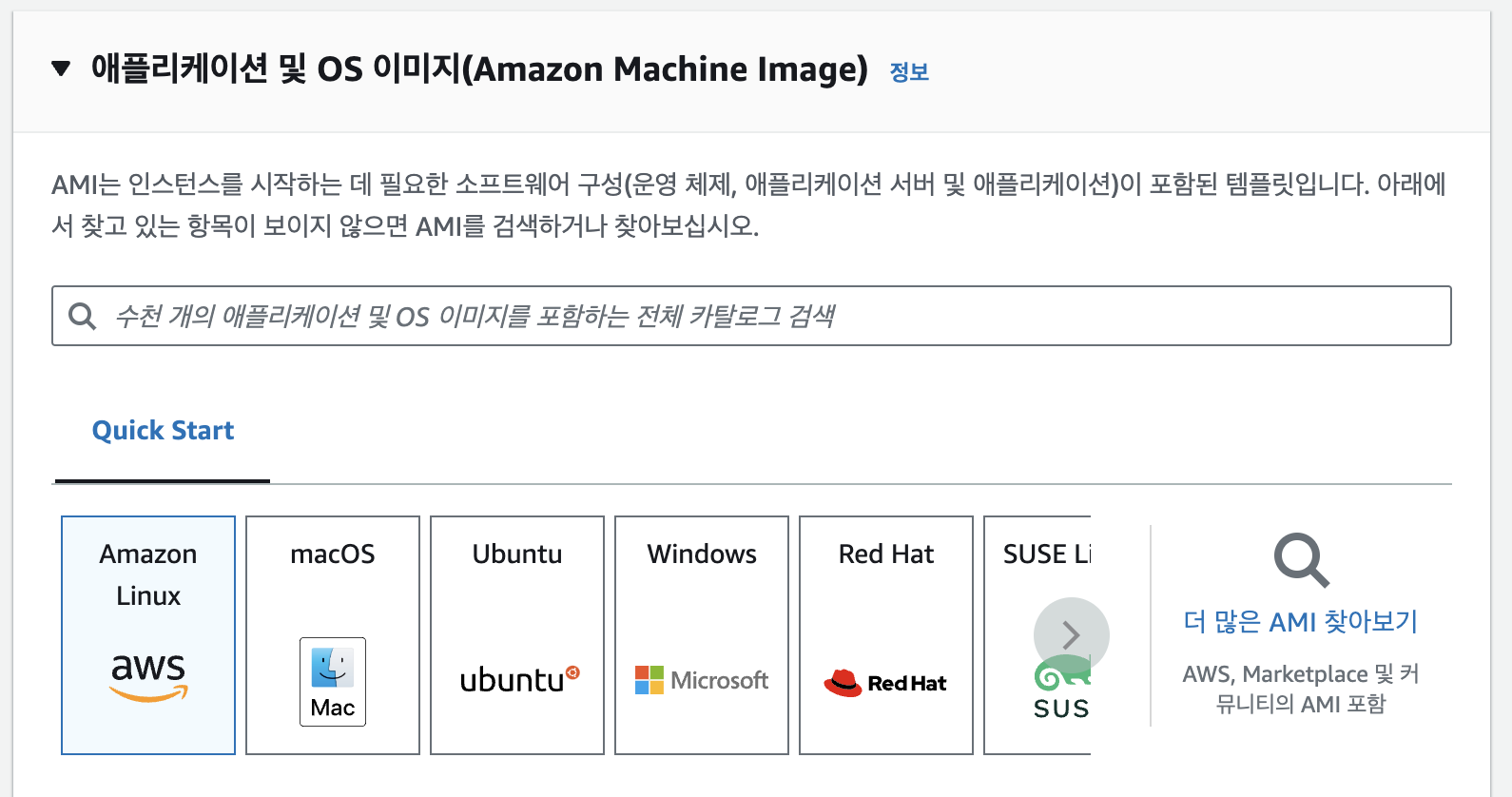Viewport: 1512px width, 797px height.
Task: Click the magnifier icon in search field
Action: [83, 316]
